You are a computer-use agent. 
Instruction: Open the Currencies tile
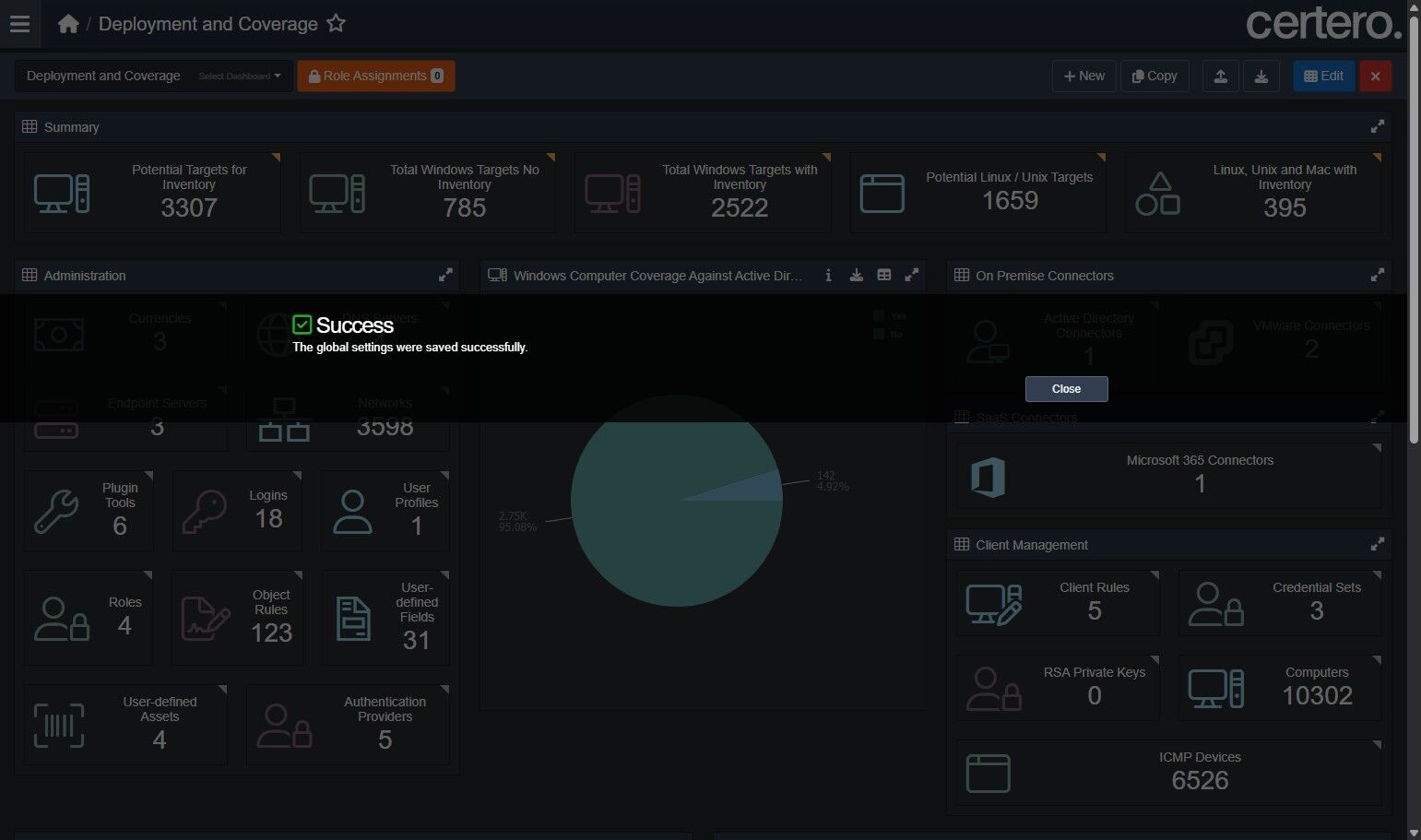(125, 333)
